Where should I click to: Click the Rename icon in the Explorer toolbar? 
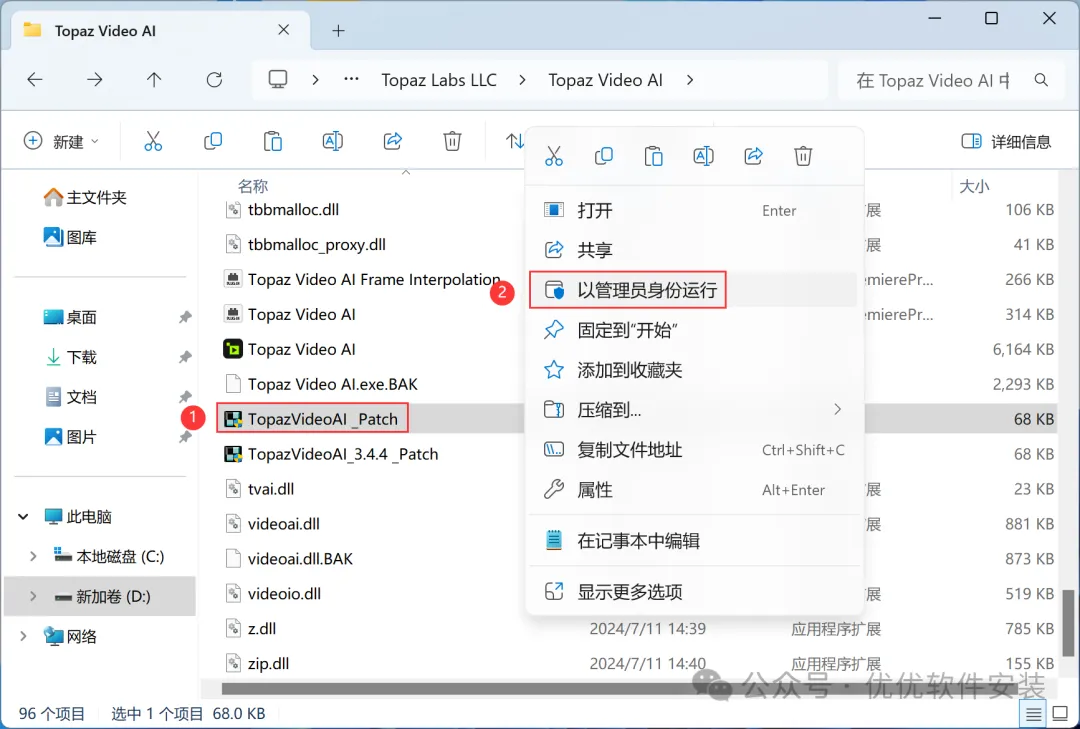point(333,141)
